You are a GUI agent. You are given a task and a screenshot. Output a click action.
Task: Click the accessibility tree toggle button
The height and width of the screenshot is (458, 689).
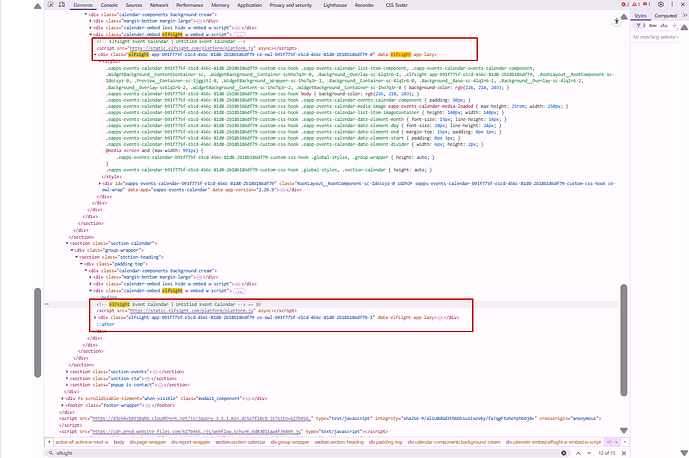[616, 21]
